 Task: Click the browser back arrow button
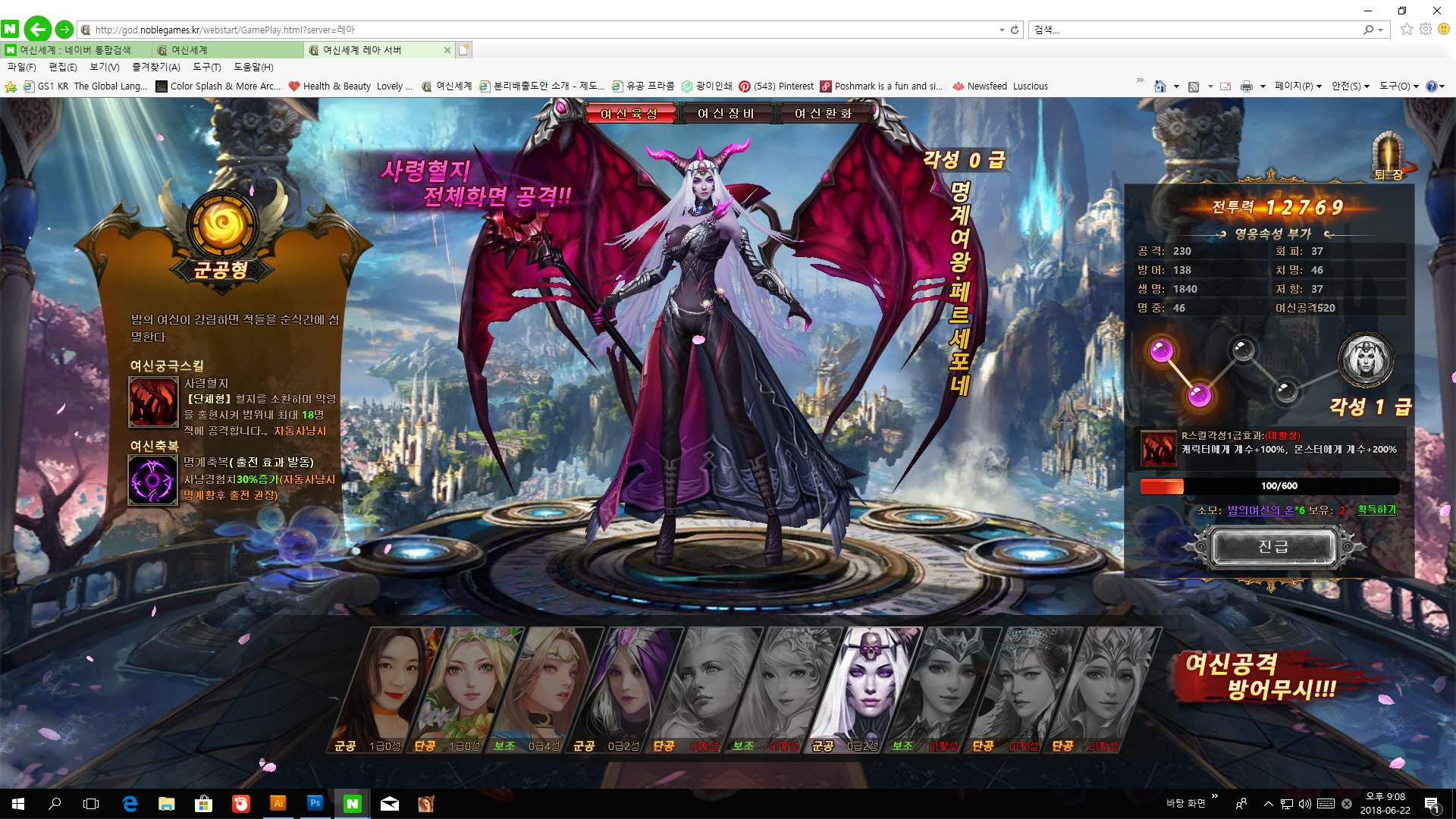37,30
